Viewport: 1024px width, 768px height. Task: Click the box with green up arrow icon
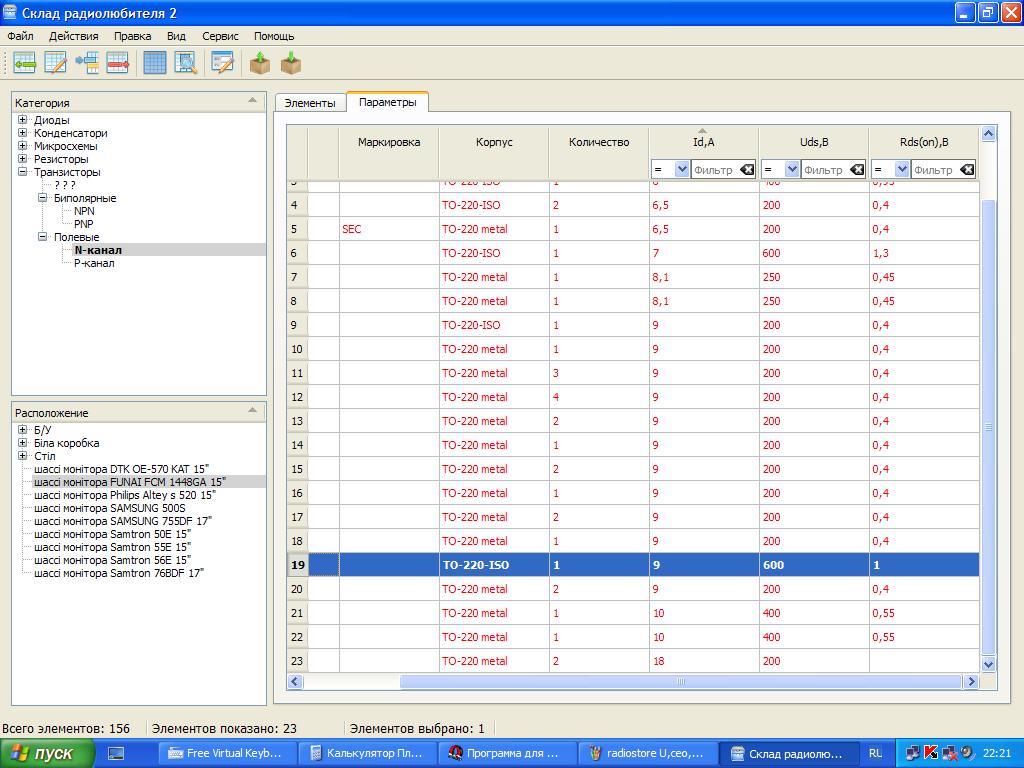click(260, 63)
